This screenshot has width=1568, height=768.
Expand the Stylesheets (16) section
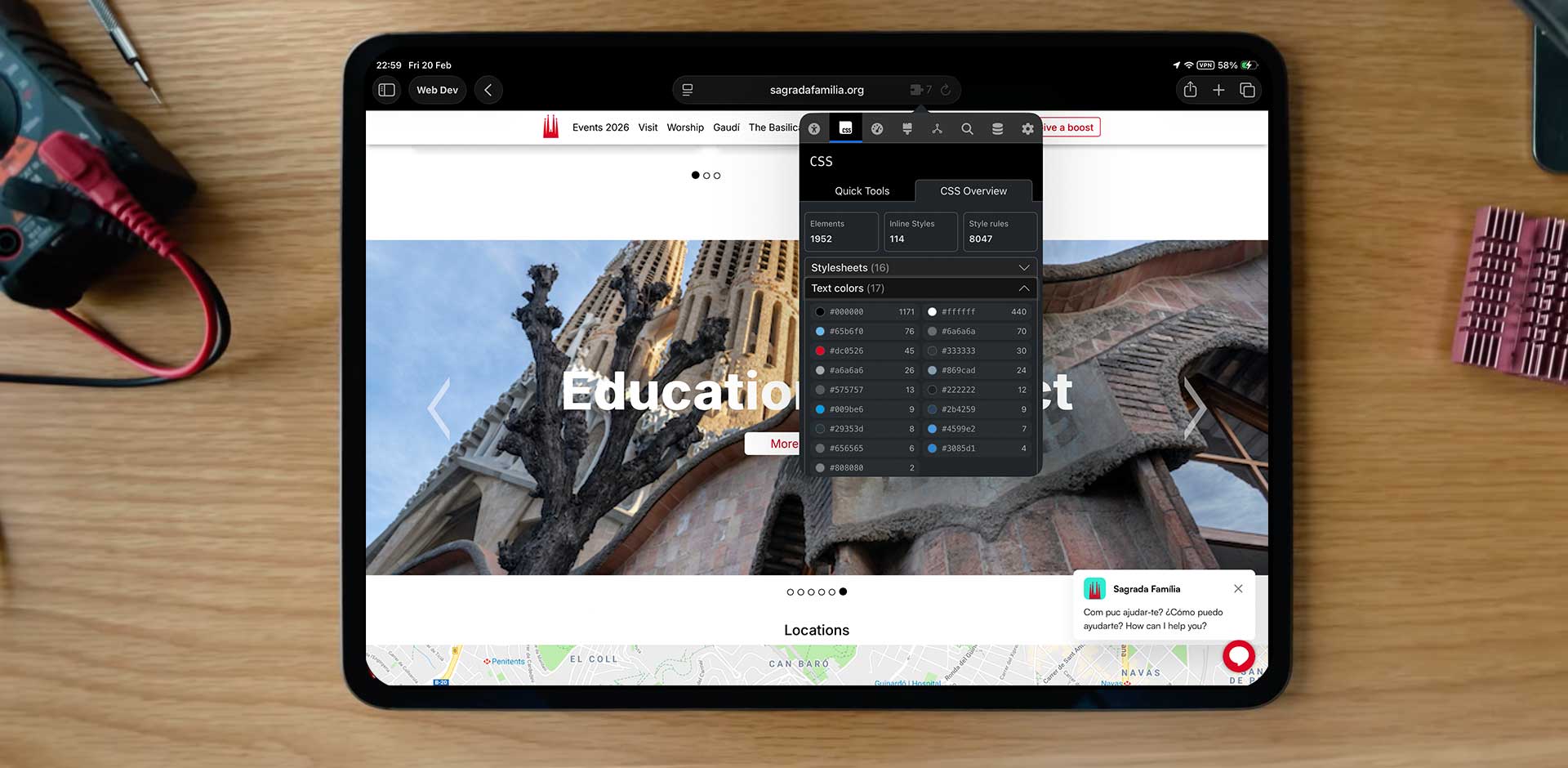(920, 268)
